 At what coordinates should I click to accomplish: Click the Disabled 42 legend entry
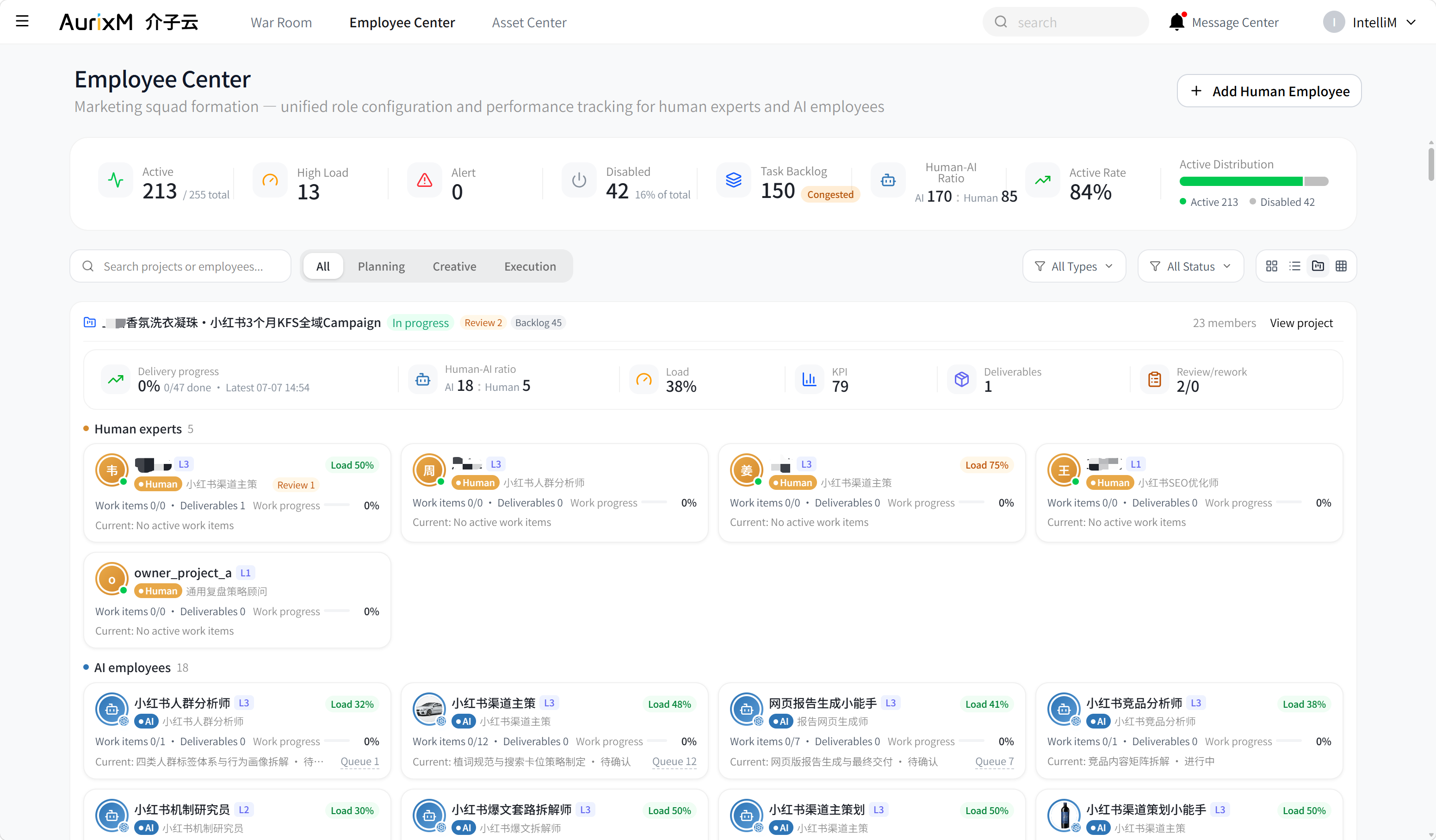(1282, 202)
